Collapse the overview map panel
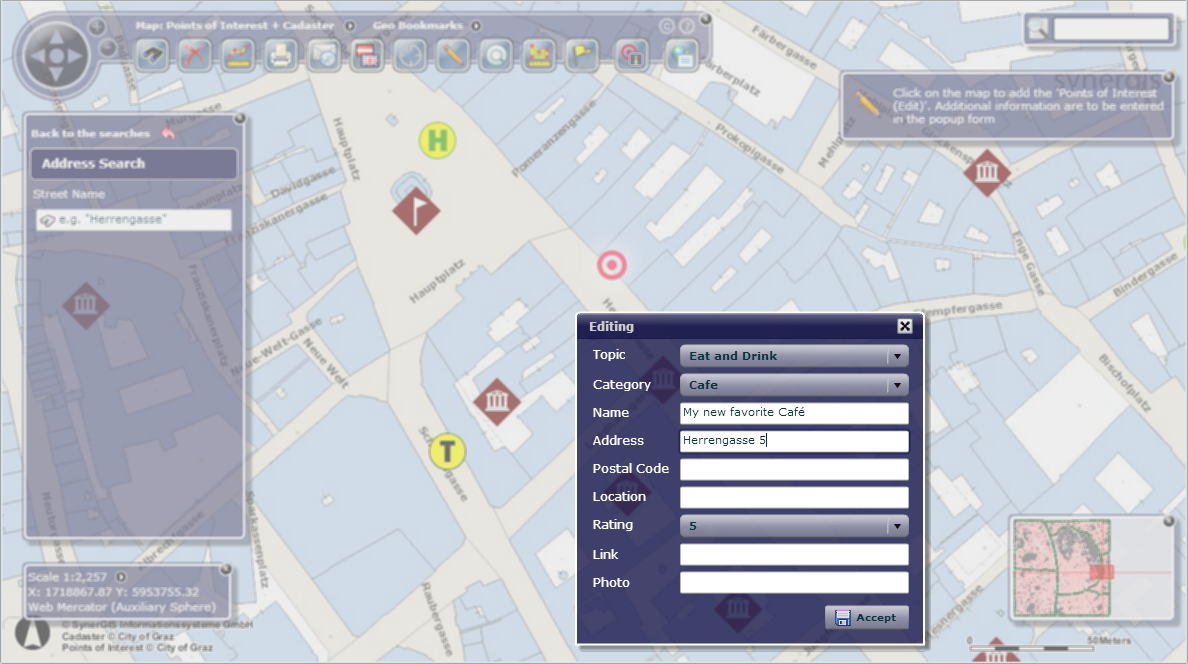The height and width of the screenshot is (664, 1188). click(x=1168, y=519)
